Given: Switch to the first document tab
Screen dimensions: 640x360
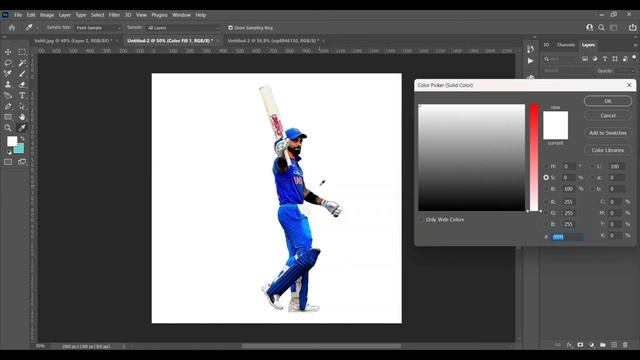Looking at the screenshot, I should coord(73,41).
